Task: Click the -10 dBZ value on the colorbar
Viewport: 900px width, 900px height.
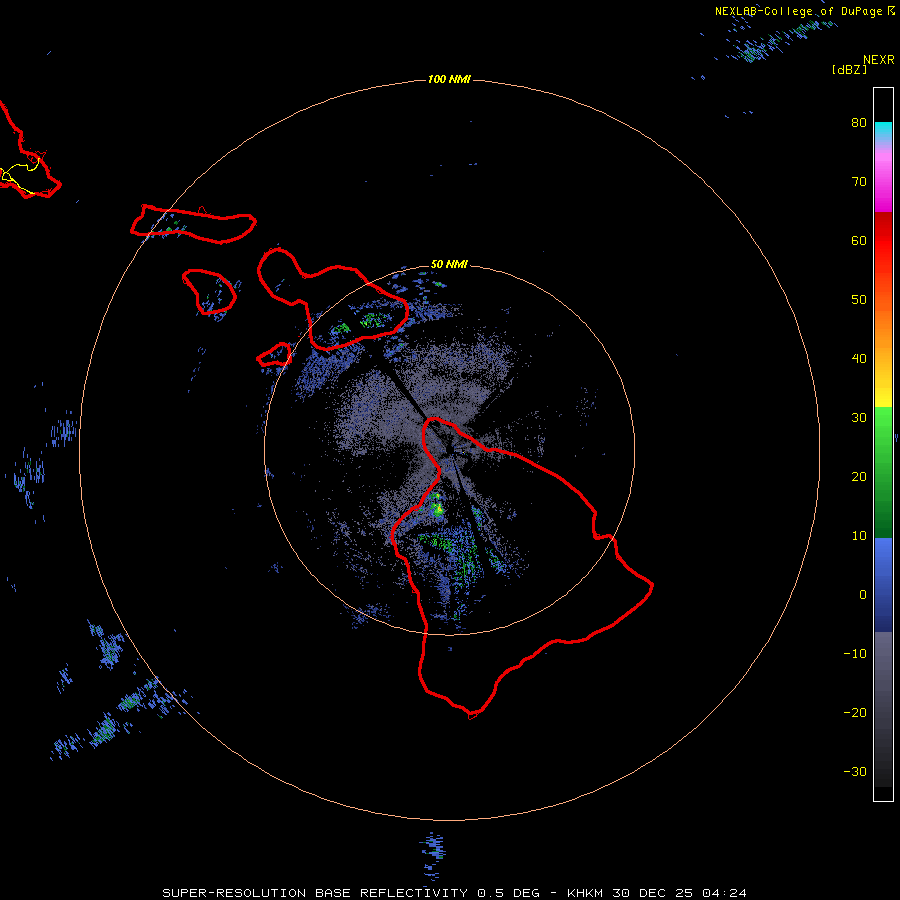Action: point(855,654)
